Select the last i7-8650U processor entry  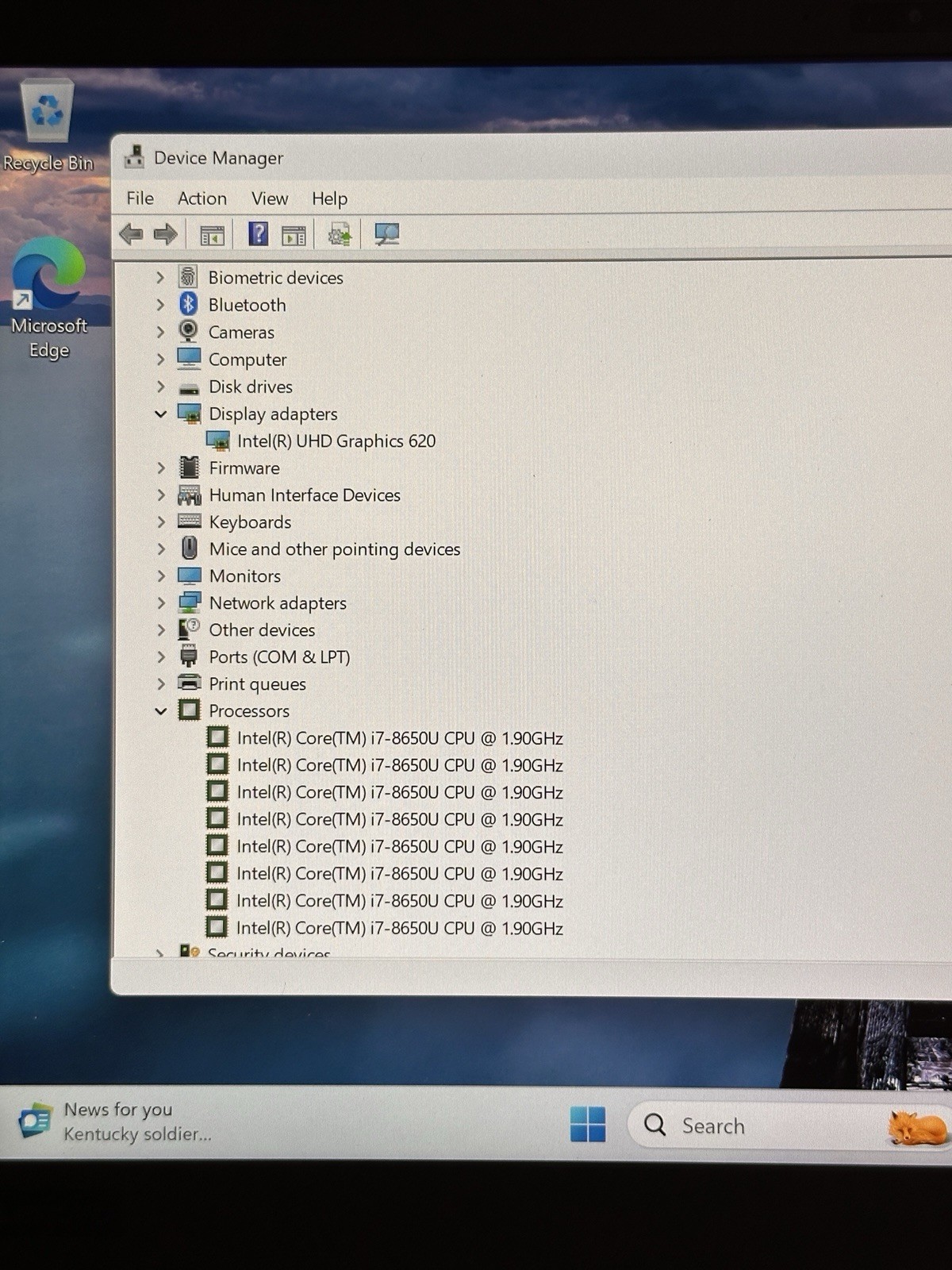[400, 928]
